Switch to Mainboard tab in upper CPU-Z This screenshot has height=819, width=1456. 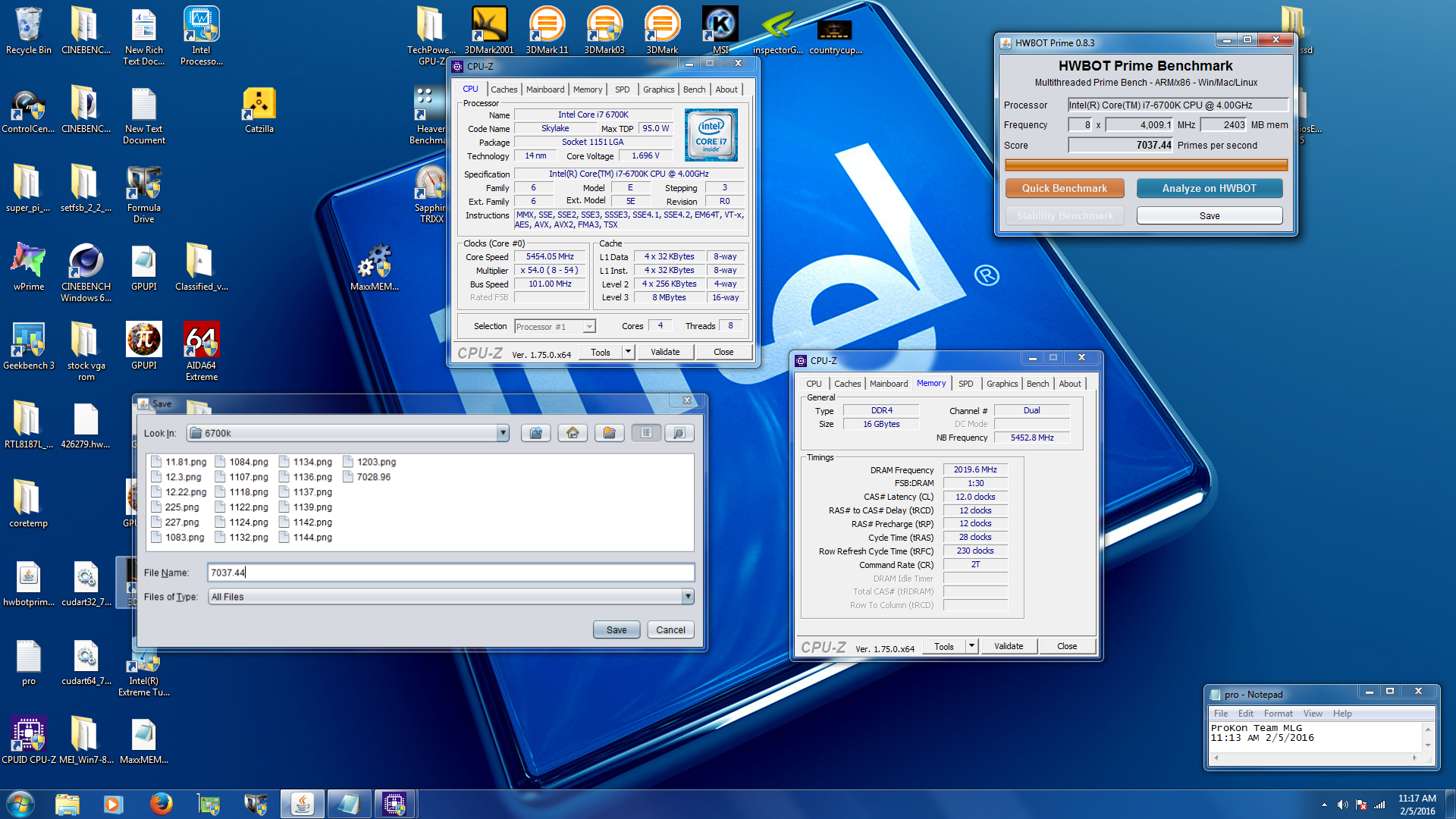tap(545, 89)
